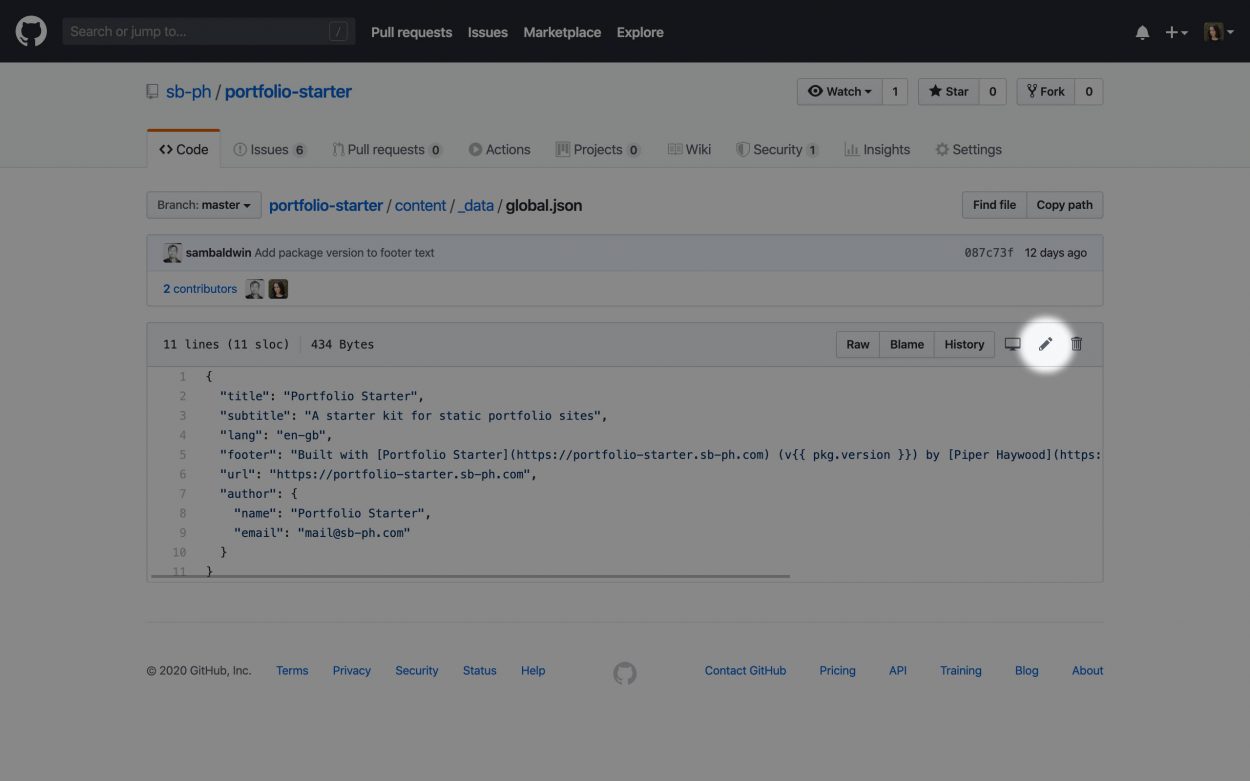Open Marketplace in top navigation

pos(562,32)
